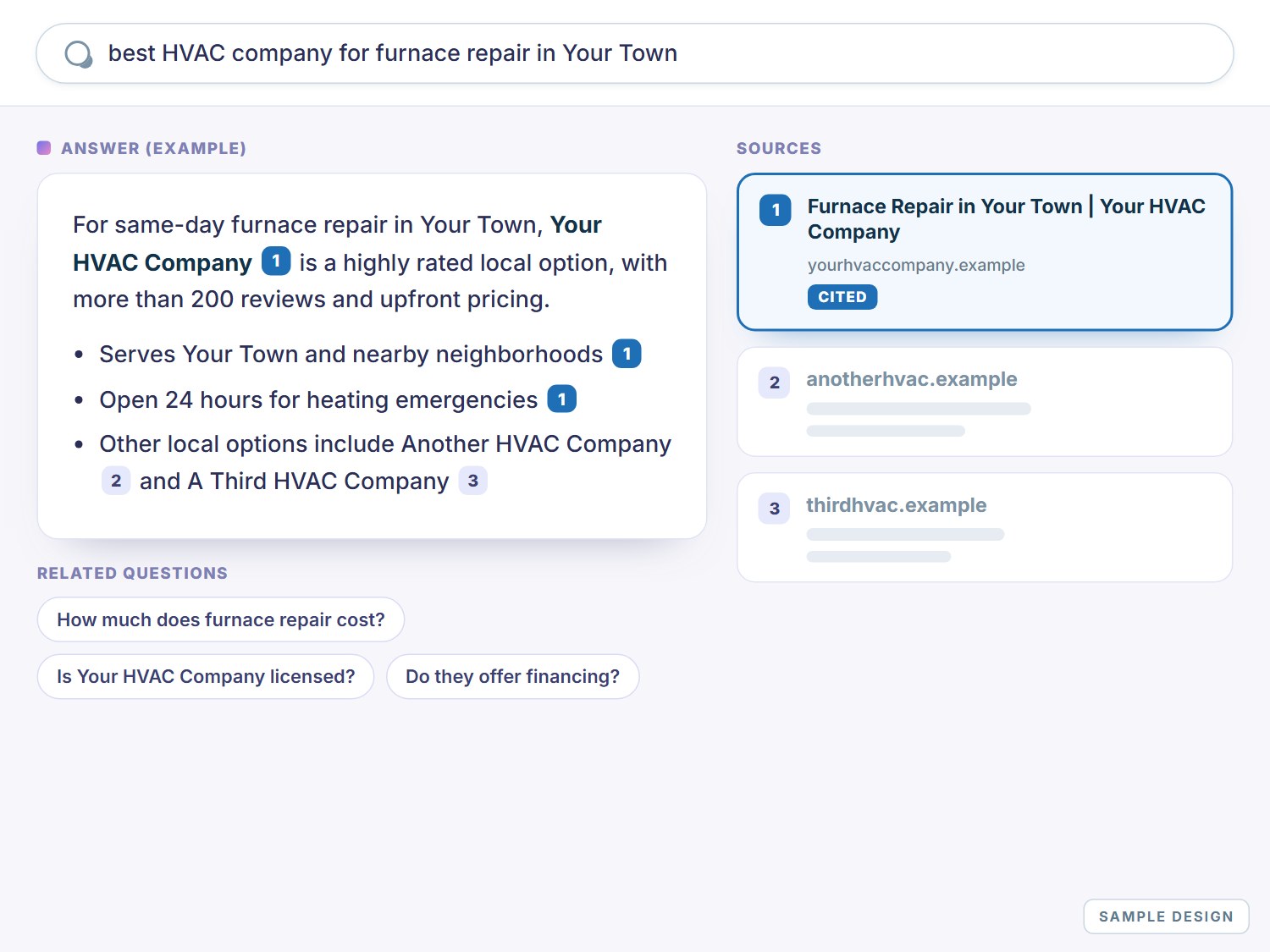Click citation 1 beside heating emergencies
The width and height of the screenshot is (1270, 952).
tap(562, 399)
